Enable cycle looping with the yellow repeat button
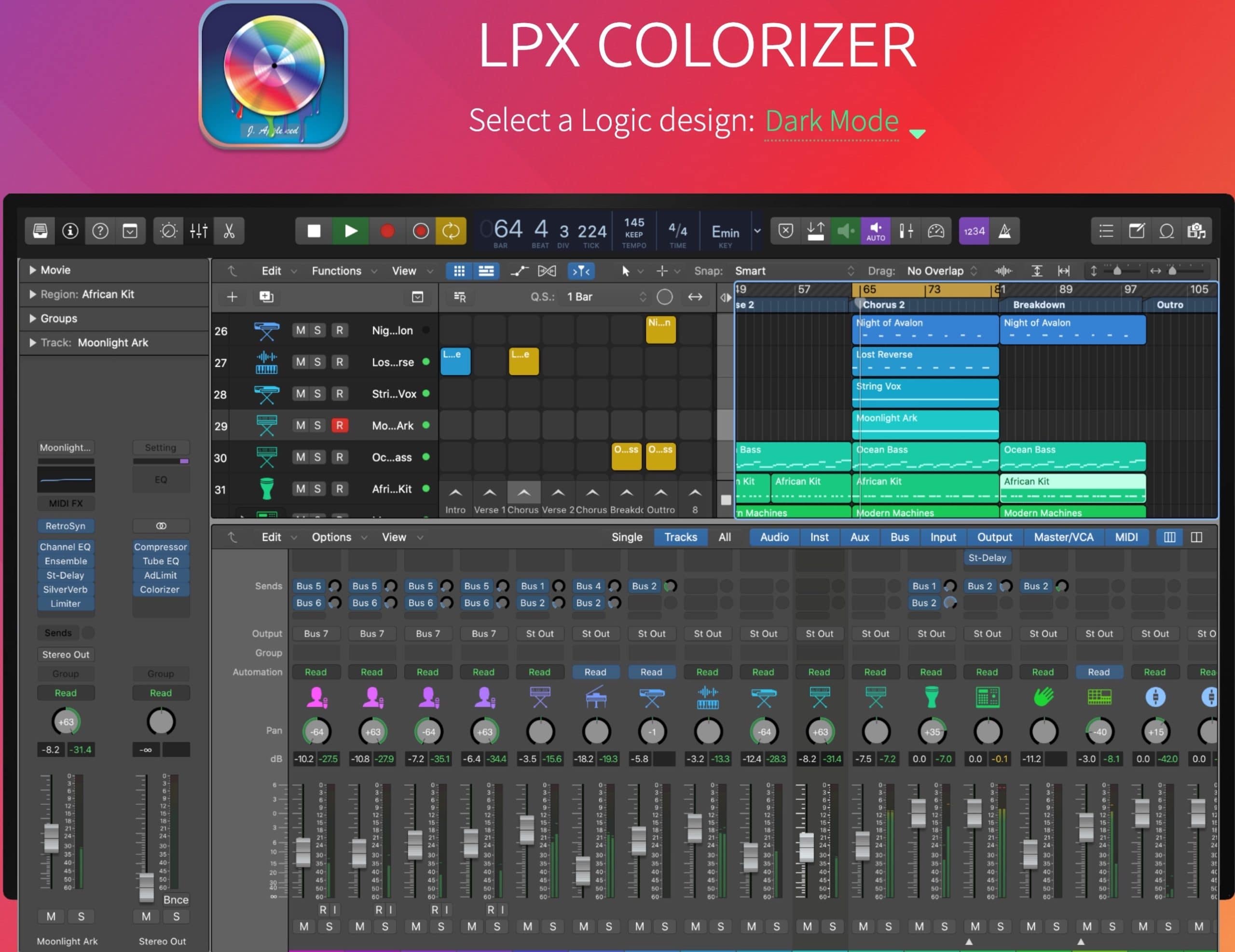 pos(451,230)
